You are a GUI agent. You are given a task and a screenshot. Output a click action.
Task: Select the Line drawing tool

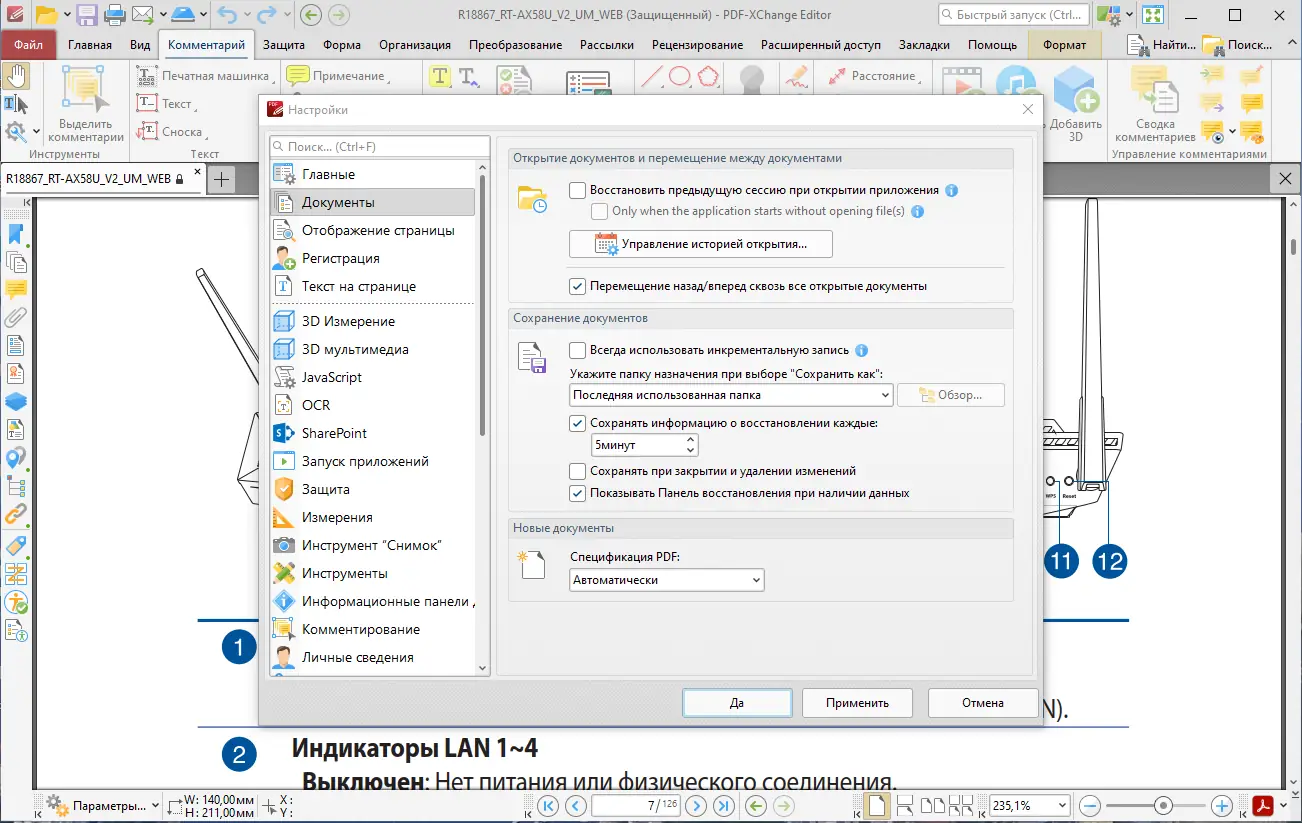[652, 76]
